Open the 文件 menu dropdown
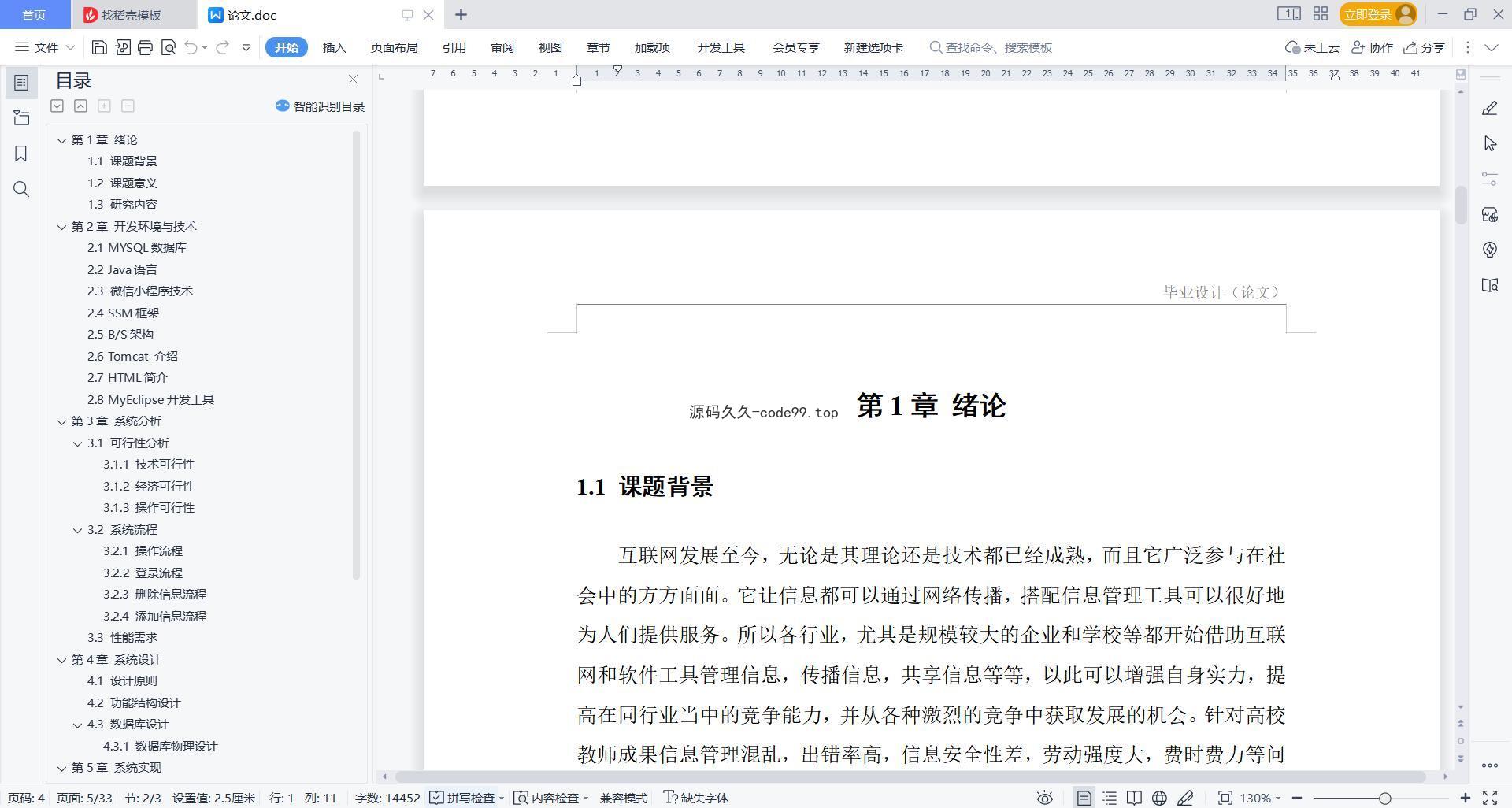The image size is (1512, 808). (x=45, y=47)
